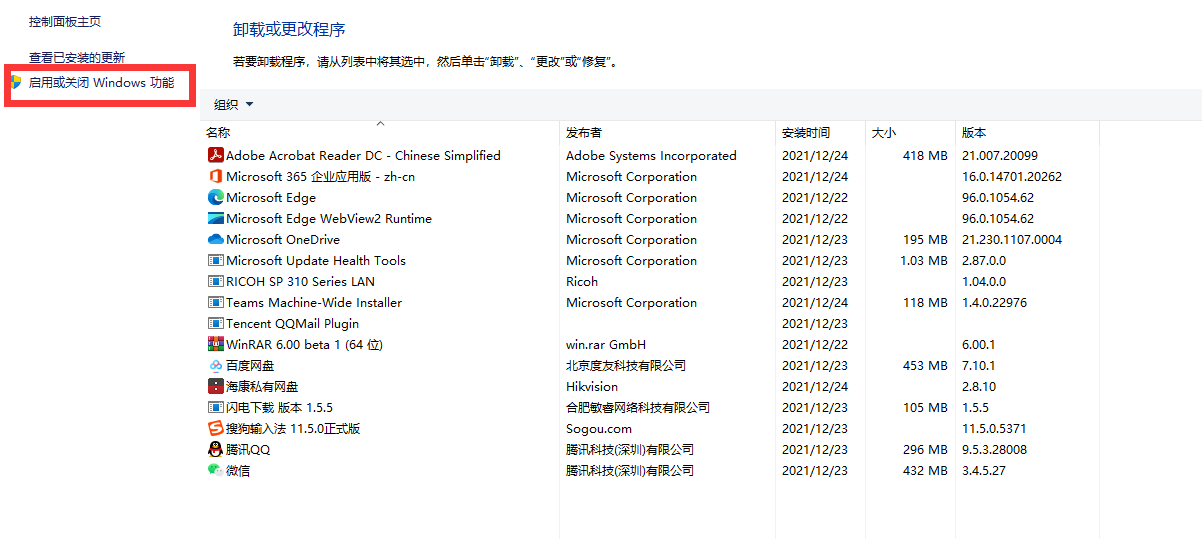This screenshot has height=539, width=1202.
Task: Click the WinRAR archive icon
Action: 215,344
